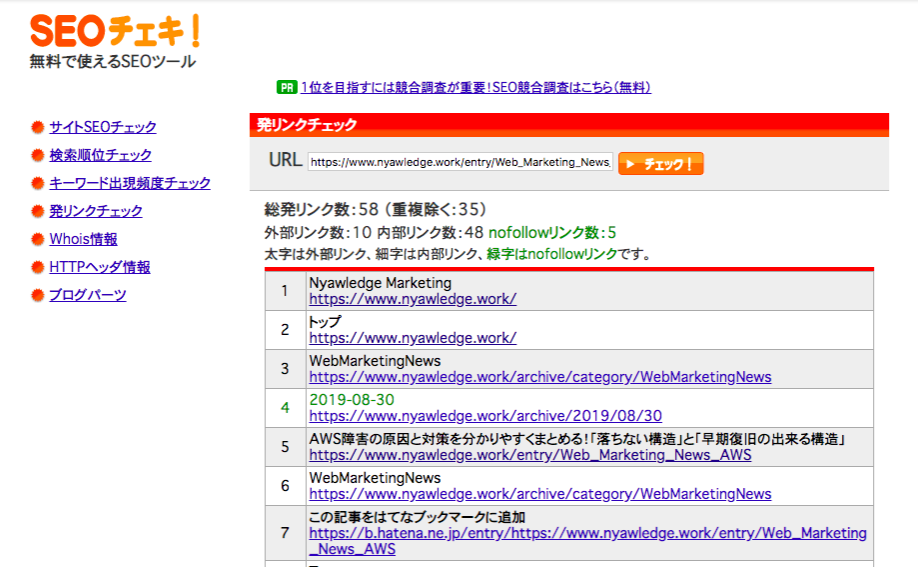Select the AWS障害の原因と対策 title text

point(578,439)
